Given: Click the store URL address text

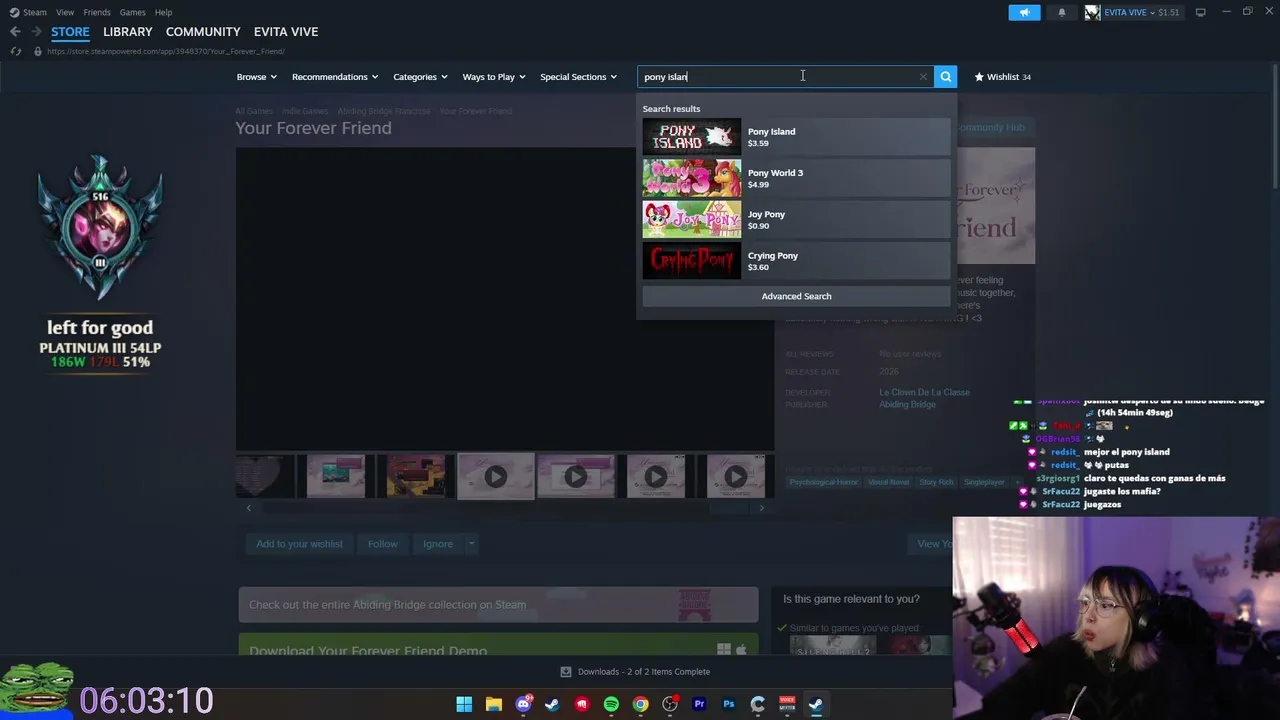Looking at the screenshot, I should [166, 51].
